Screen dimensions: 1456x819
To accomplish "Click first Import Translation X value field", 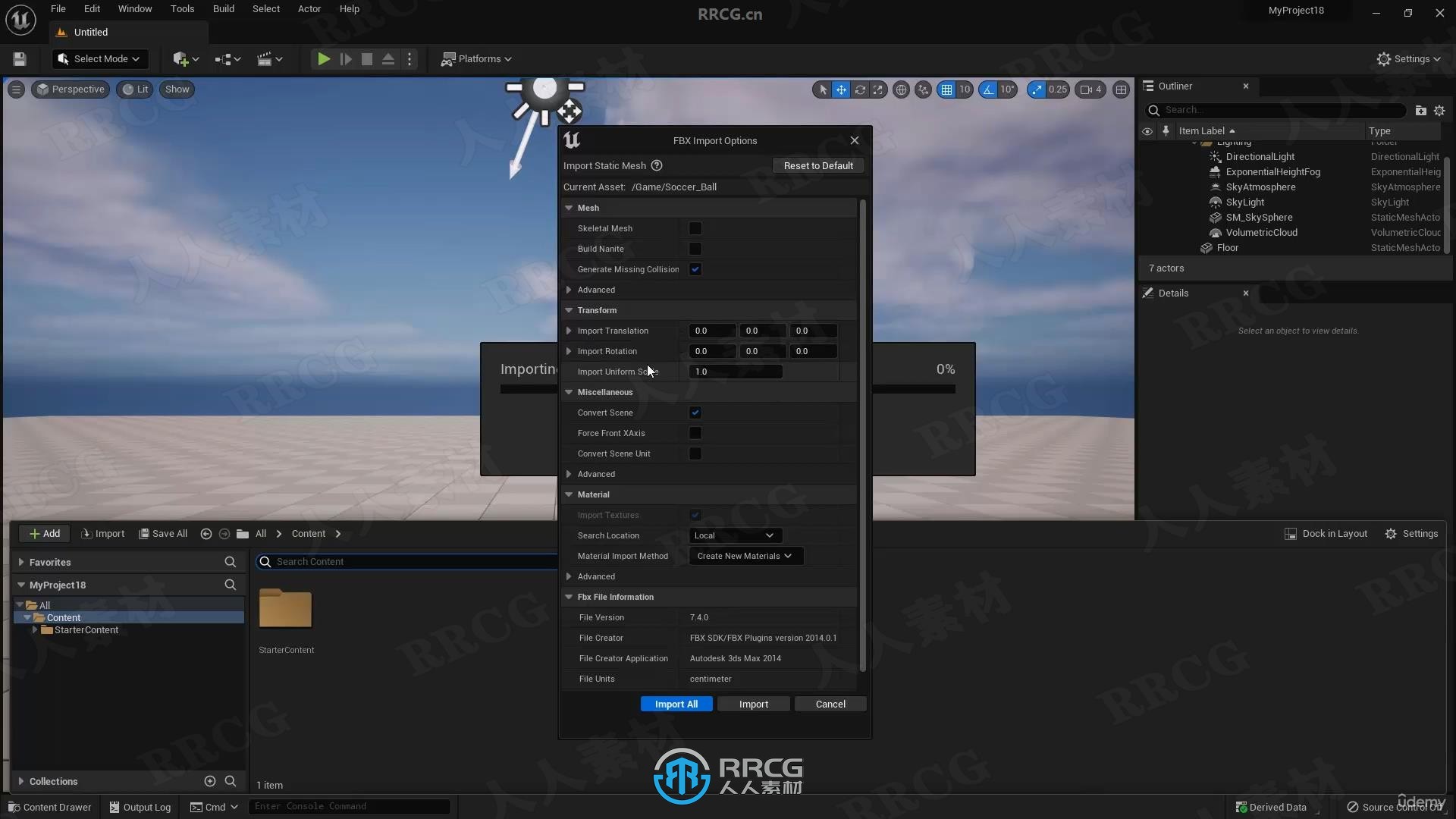I will pyautogui.click(x=712, y=331).
